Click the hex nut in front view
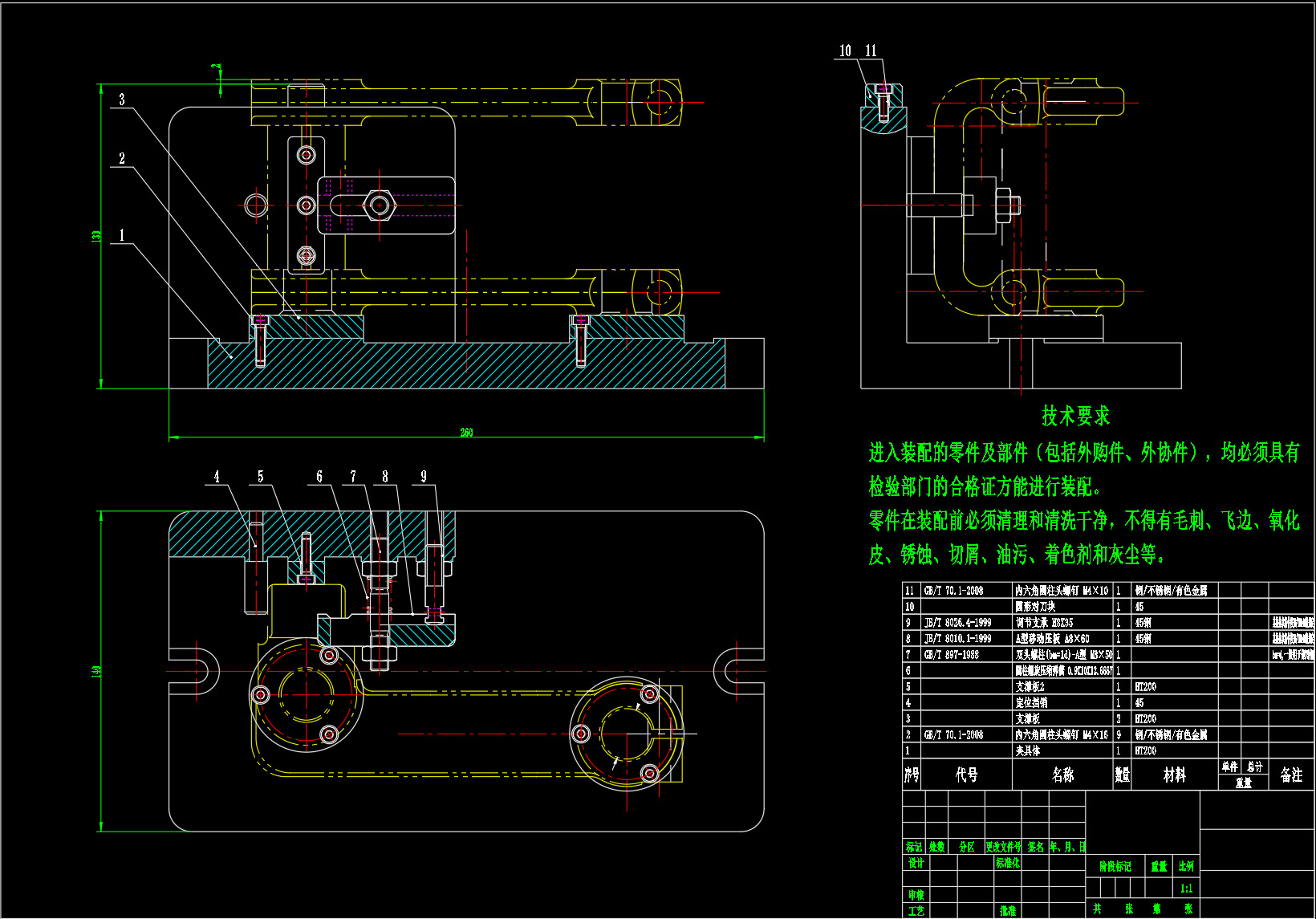This screenshot has width=1316, height=919. pyautogui.click(x=378, y=205)
